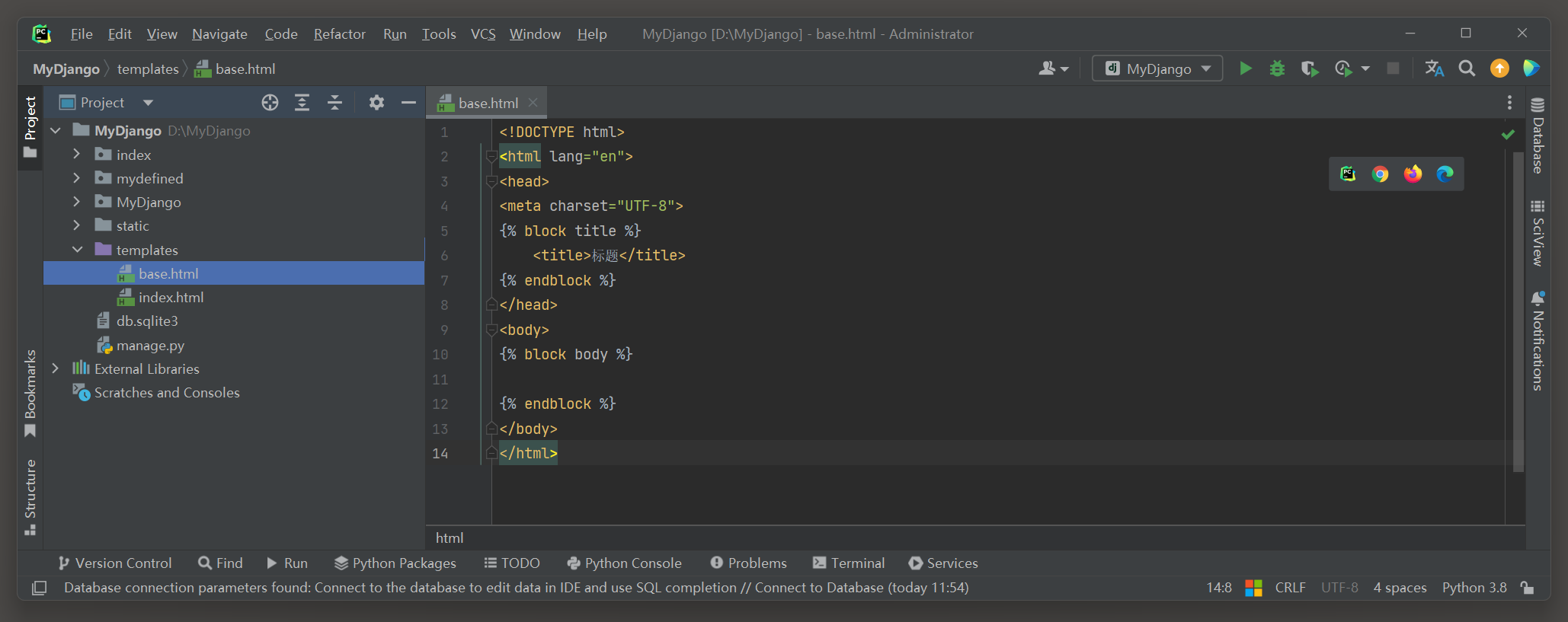This screenshot has height=622, width=1568.
Task: Open the JetBrains Toolbox-style colorful icon
Action: click(1531, 69)
